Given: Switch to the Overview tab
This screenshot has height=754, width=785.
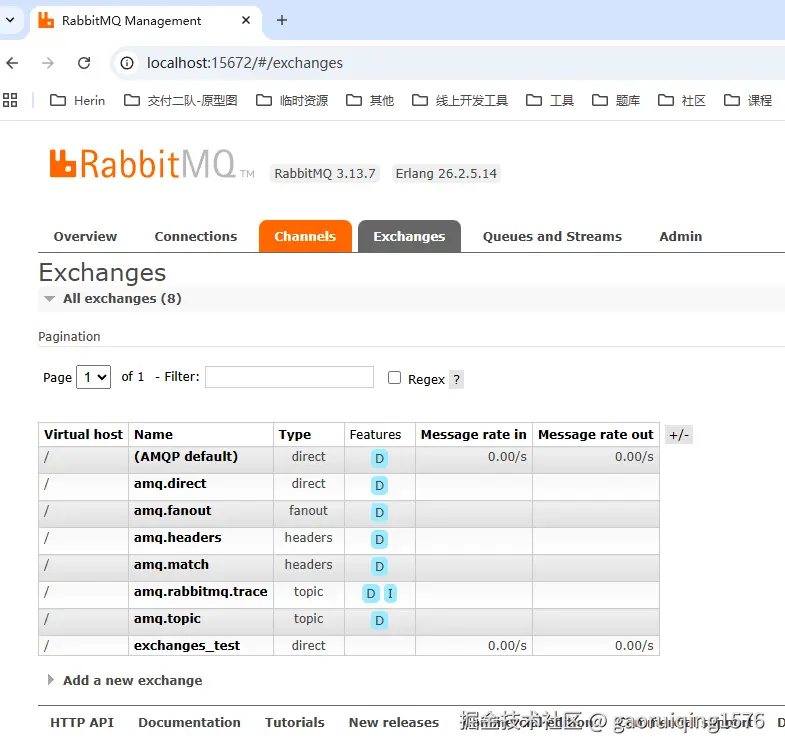Looking at the screenshot, I should pos(85,236).
